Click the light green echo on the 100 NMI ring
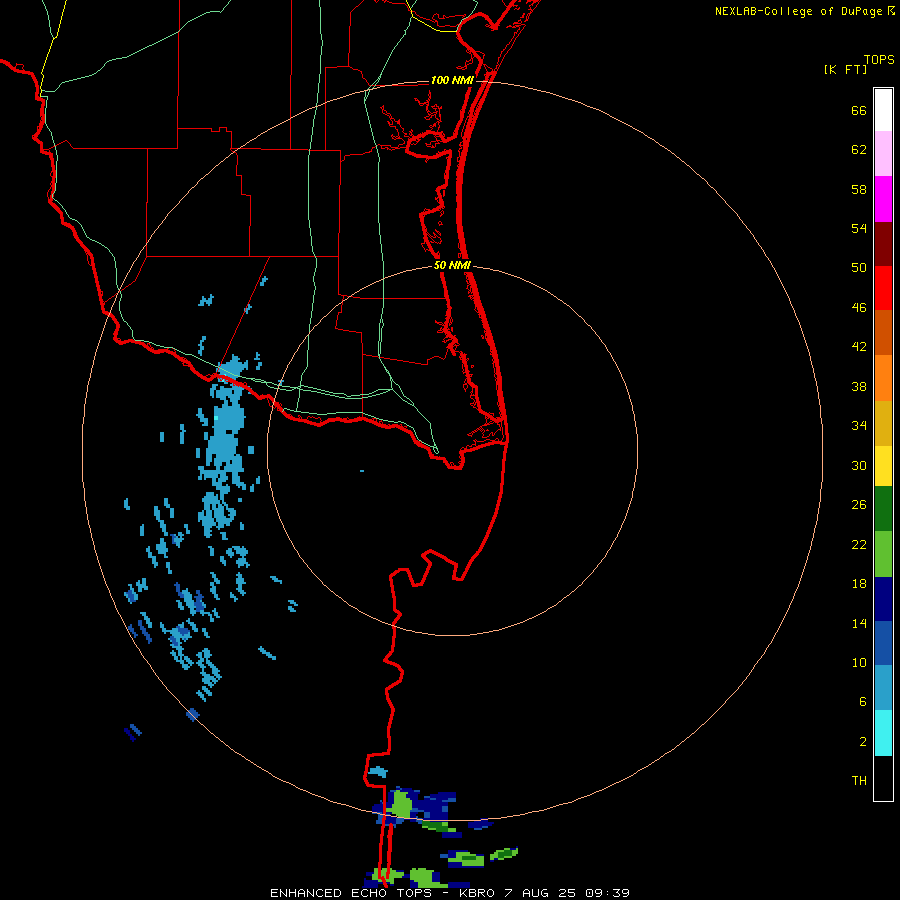 point(401,805)
